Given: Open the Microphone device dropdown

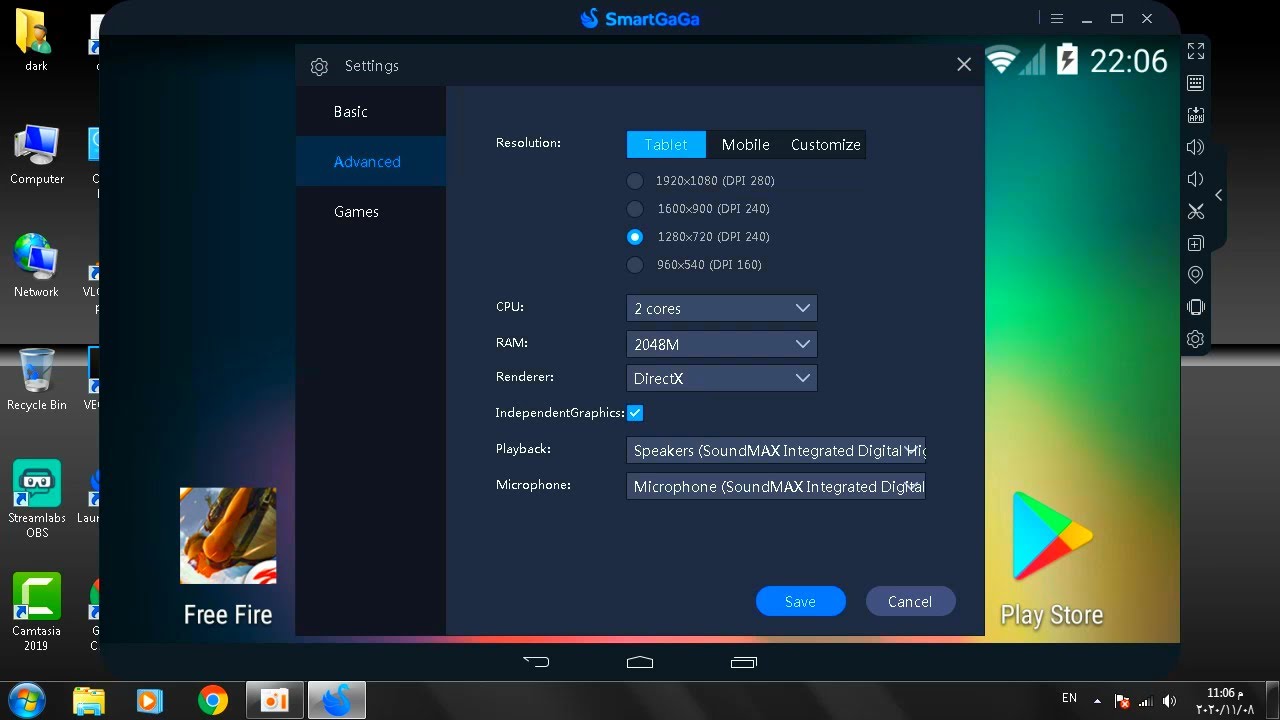Looking at the screenshot, I should tap(776, 486).
